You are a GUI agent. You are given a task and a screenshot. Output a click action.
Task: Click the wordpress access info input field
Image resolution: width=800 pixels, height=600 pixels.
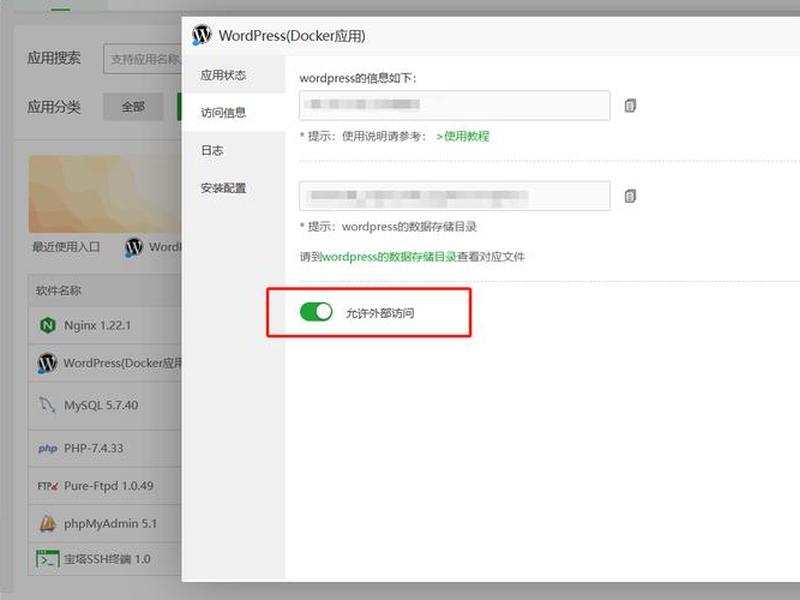click(455, 106)
